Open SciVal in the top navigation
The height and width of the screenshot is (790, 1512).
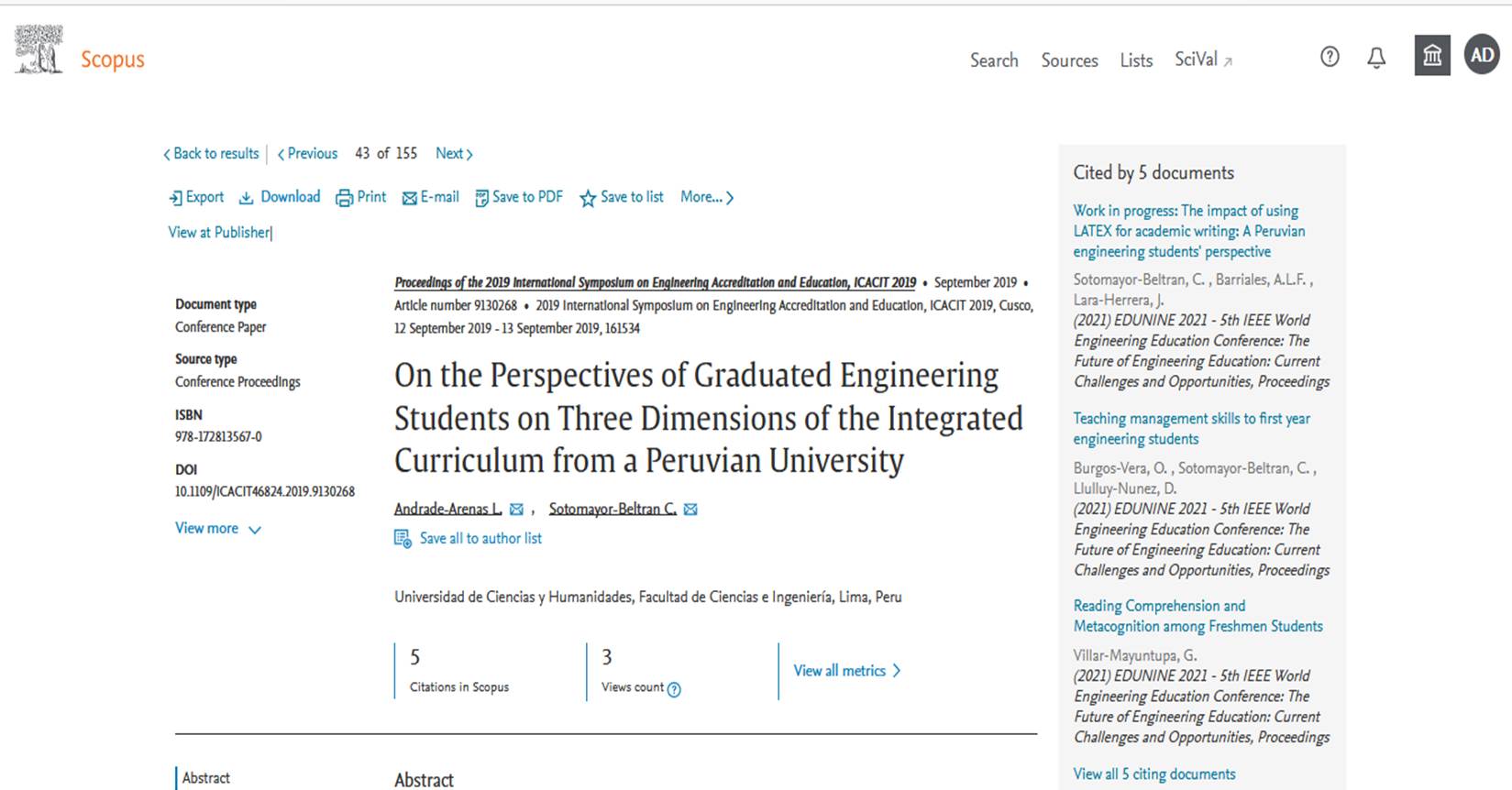coord(1196,60)
